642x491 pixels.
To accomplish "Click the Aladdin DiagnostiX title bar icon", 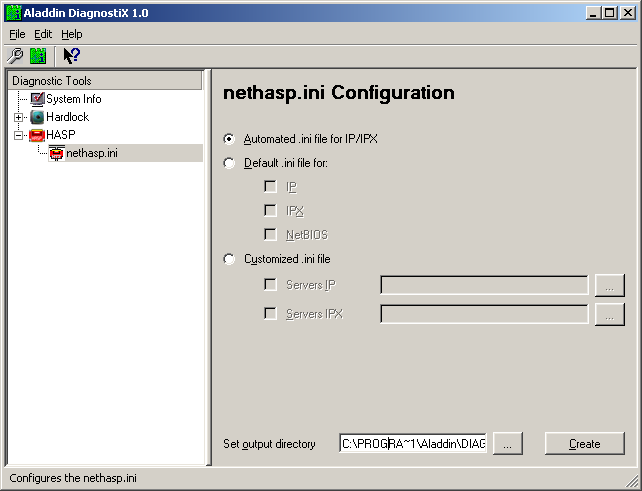I will (x=14, y=13).
